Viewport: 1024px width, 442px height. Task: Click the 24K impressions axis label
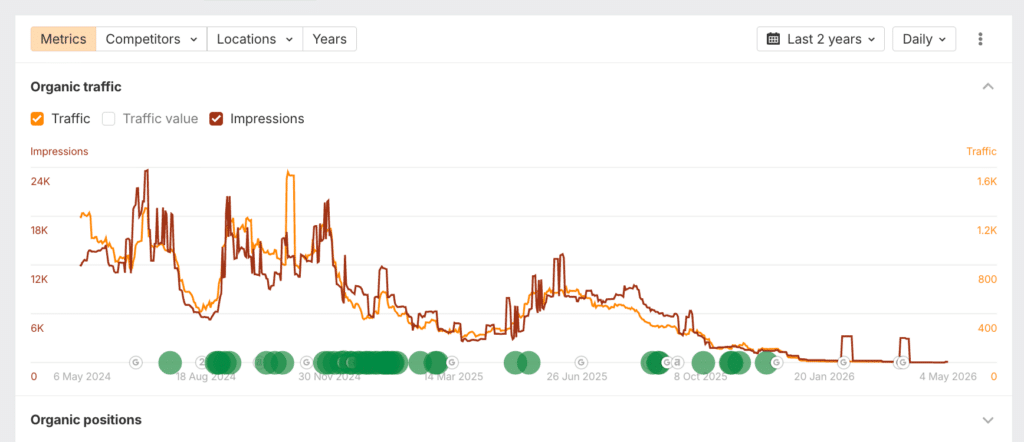tap(40, 181)
